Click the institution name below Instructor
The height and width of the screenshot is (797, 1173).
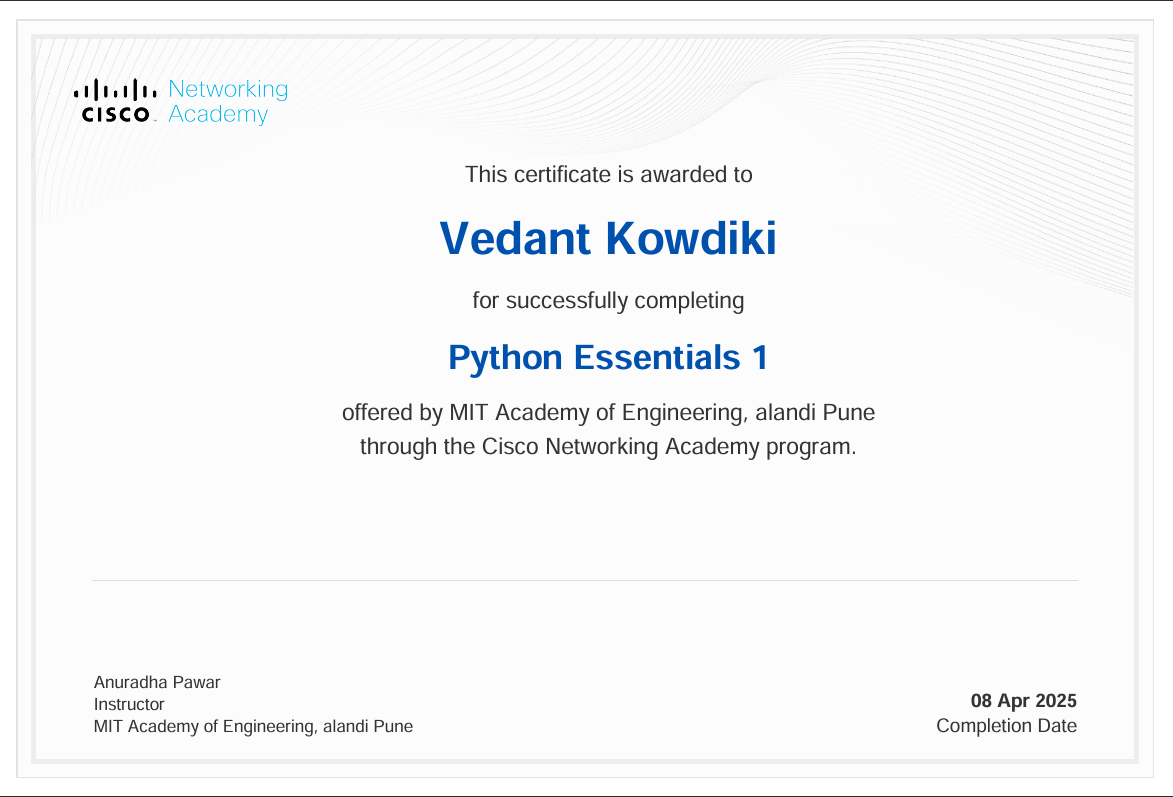tap(253, 726)
